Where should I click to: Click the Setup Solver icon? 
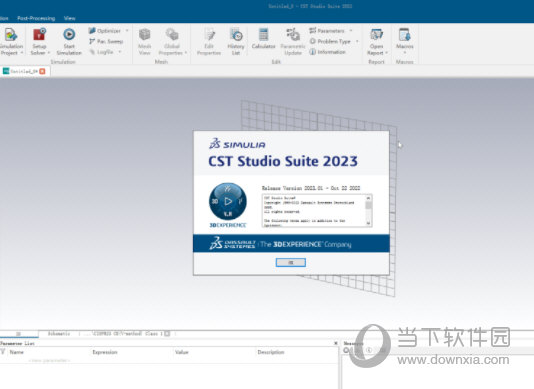click(x=39, y=35)
